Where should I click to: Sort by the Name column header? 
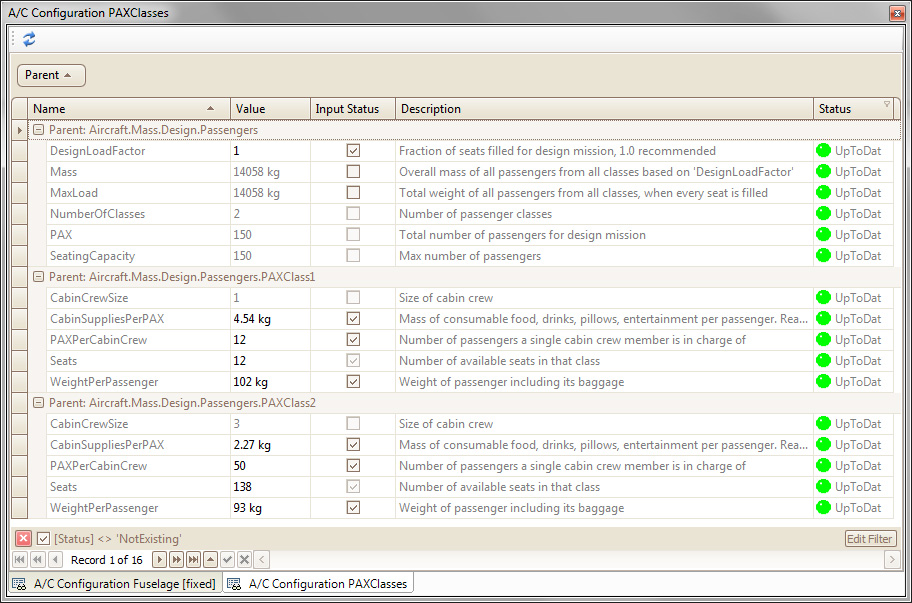click(129, 109)
